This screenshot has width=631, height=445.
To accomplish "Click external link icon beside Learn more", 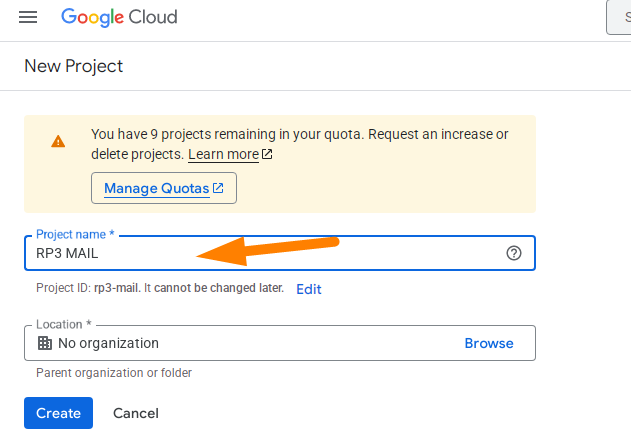I will point(267,155).
